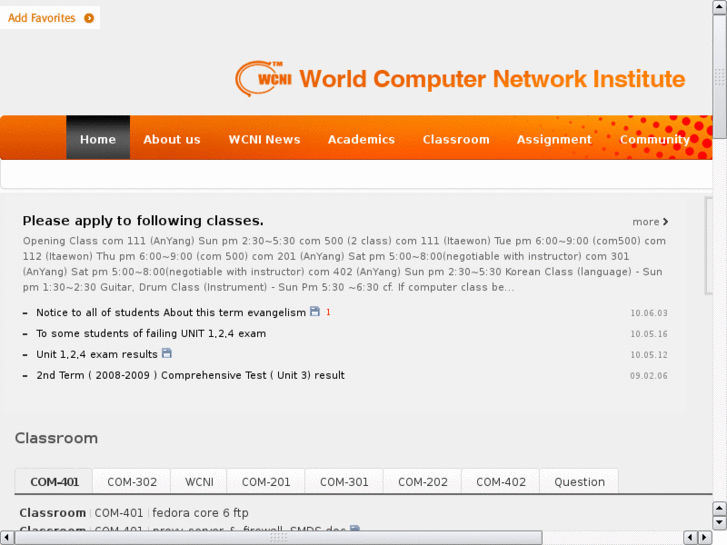The width and height of the screenshot is (727, 545).
Task: Open the Academics menu
Action: [x=361, y=140]
